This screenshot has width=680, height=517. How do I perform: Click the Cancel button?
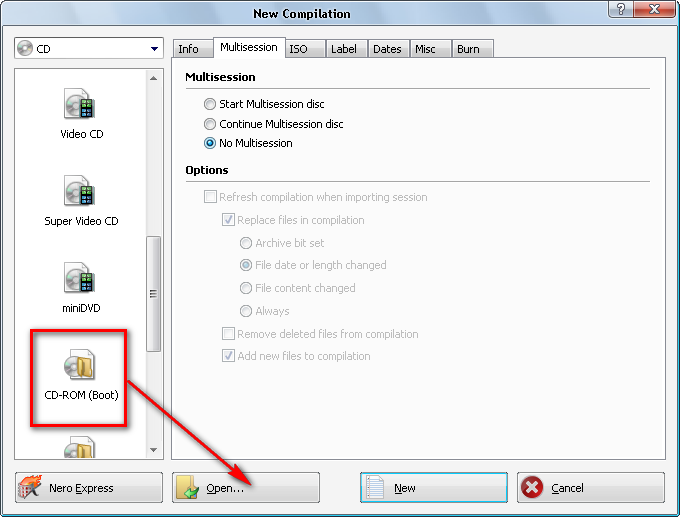(591, 488)
